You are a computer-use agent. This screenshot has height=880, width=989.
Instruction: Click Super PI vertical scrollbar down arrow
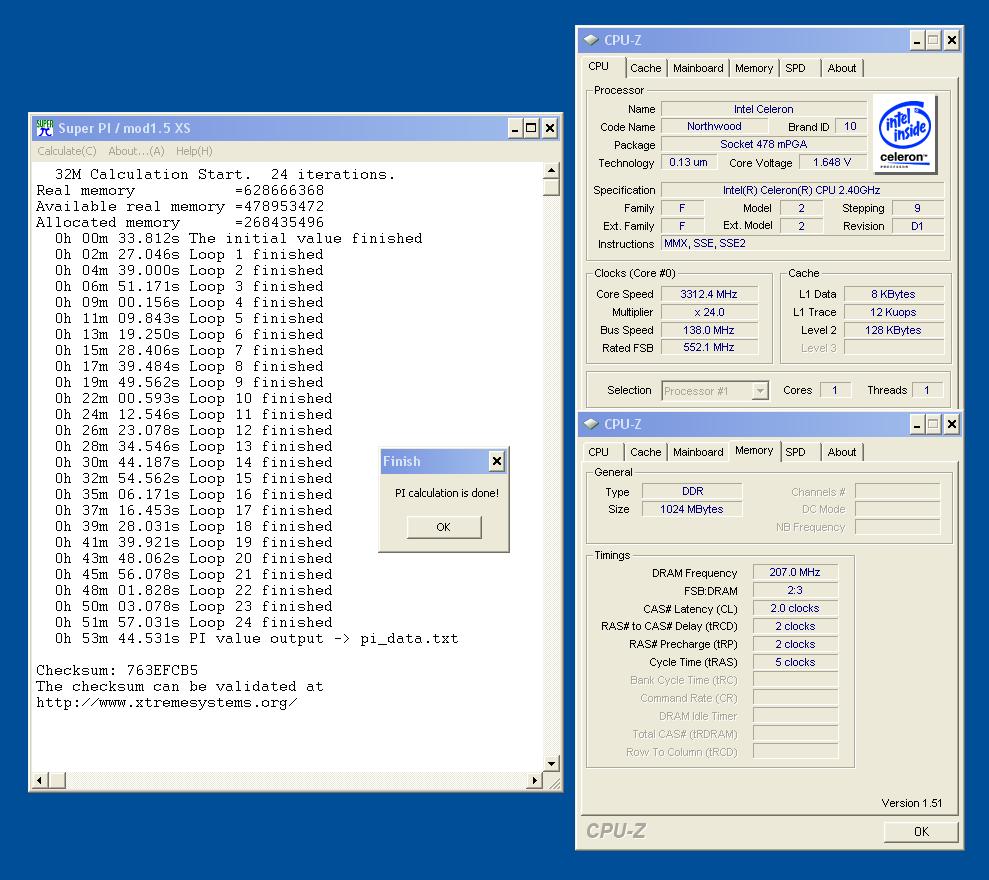551,763
